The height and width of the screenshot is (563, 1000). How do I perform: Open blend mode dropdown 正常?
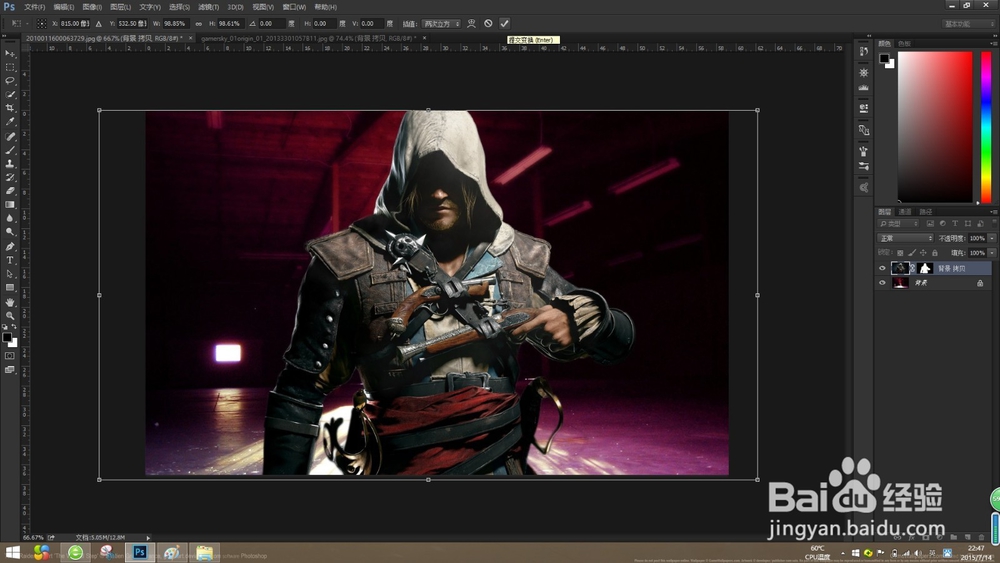pos(905,238)
